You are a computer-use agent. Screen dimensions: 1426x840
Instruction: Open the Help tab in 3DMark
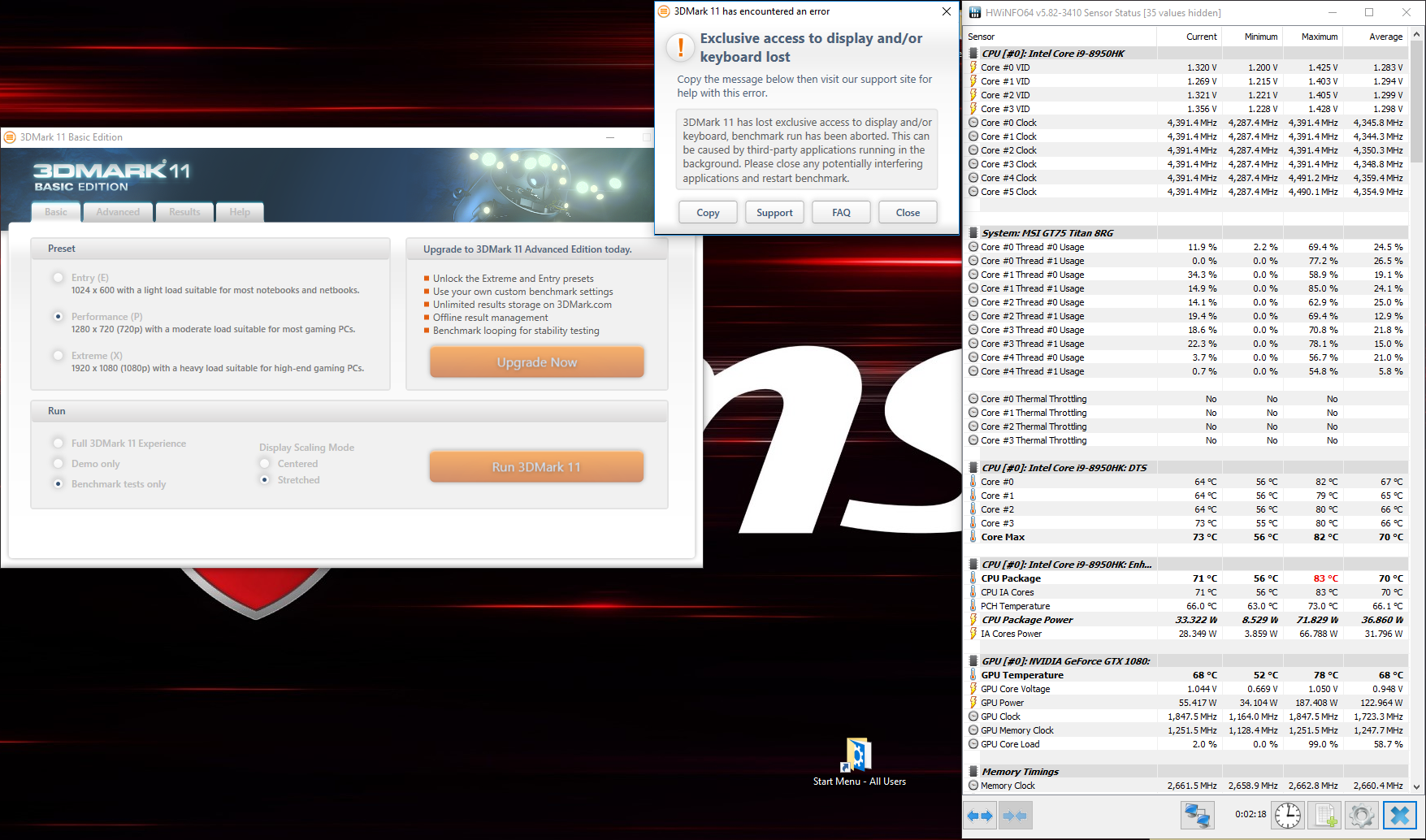click(x=240, y=212)
